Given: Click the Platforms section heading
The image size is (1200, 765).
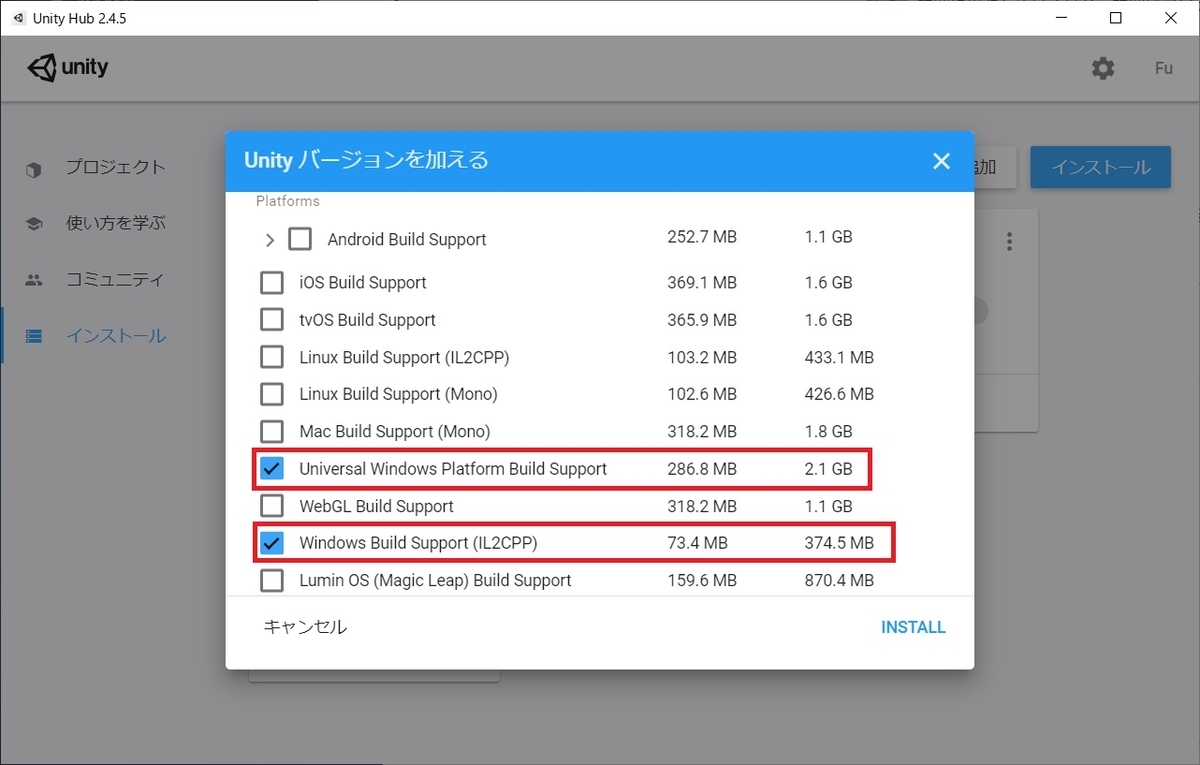Looking at the screenshot, I should coord(288,201).
